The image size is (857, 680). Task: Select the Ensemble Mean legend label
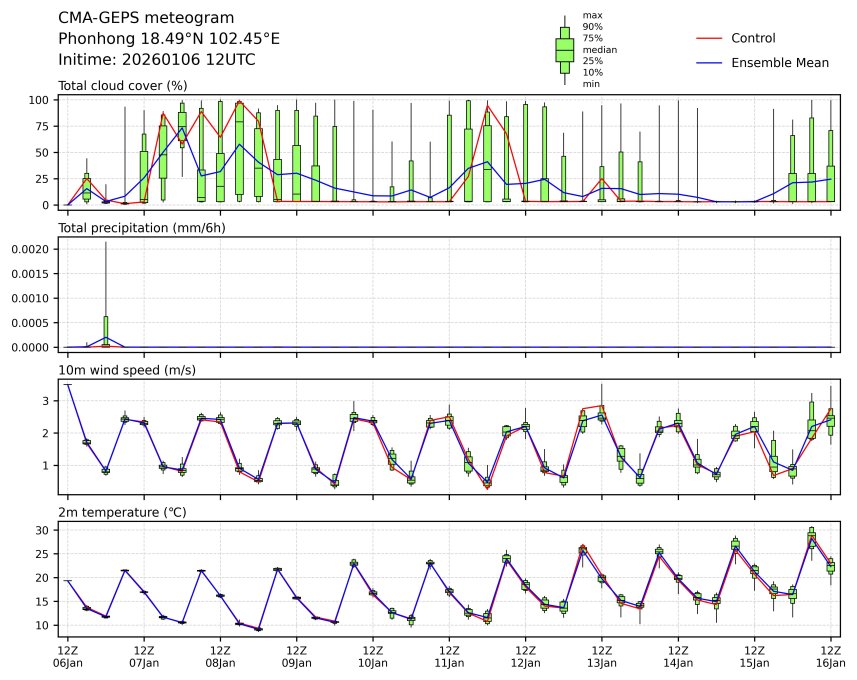(780, 63)
